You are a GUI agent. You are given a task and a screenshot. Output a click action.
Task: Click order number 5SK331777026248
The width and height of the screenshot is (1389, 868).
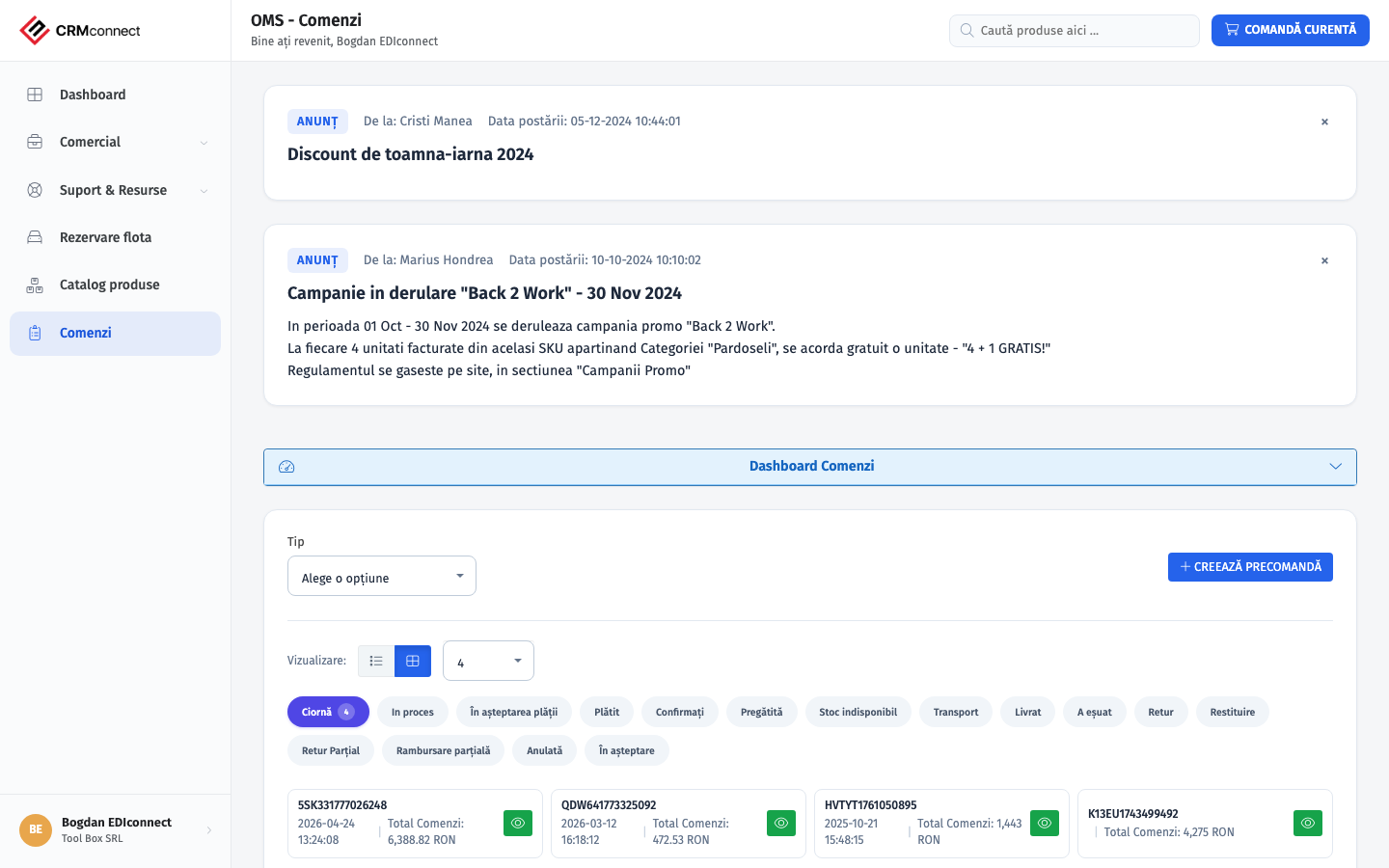point(342,805)
